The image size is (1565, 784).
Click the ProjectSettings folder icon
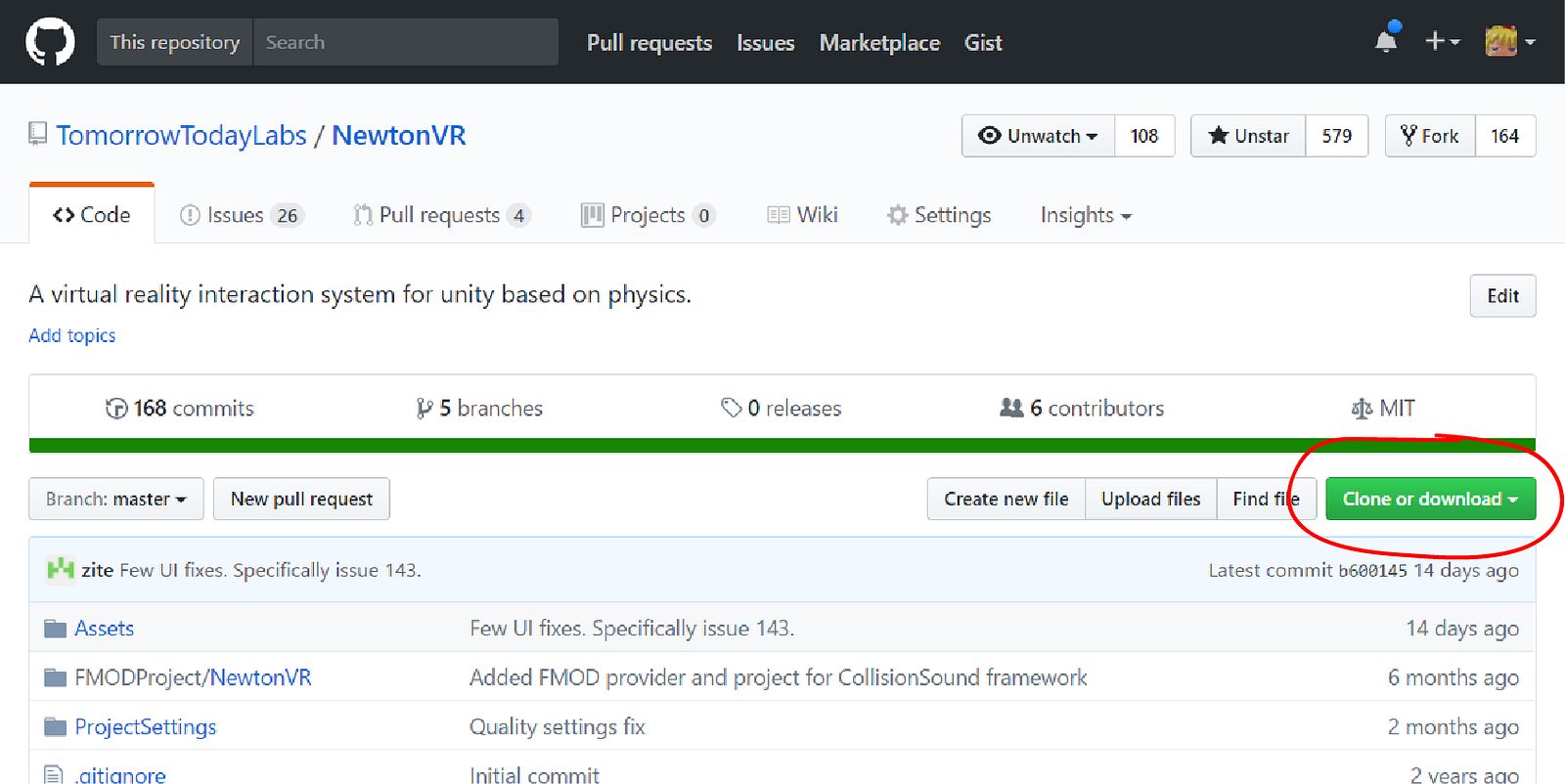pos(56,727)
